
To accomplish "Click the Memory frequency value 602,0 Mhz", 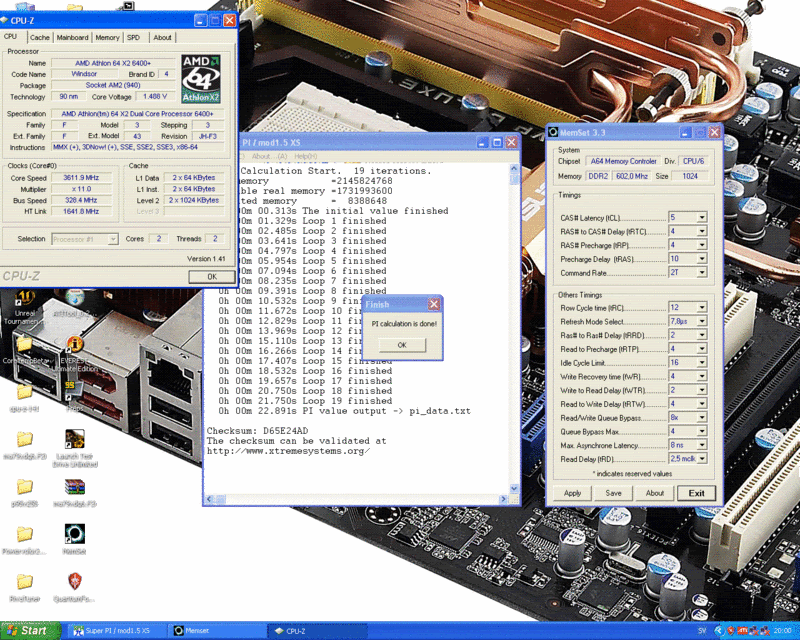I will pyautogui.click(x=632, y=176).
